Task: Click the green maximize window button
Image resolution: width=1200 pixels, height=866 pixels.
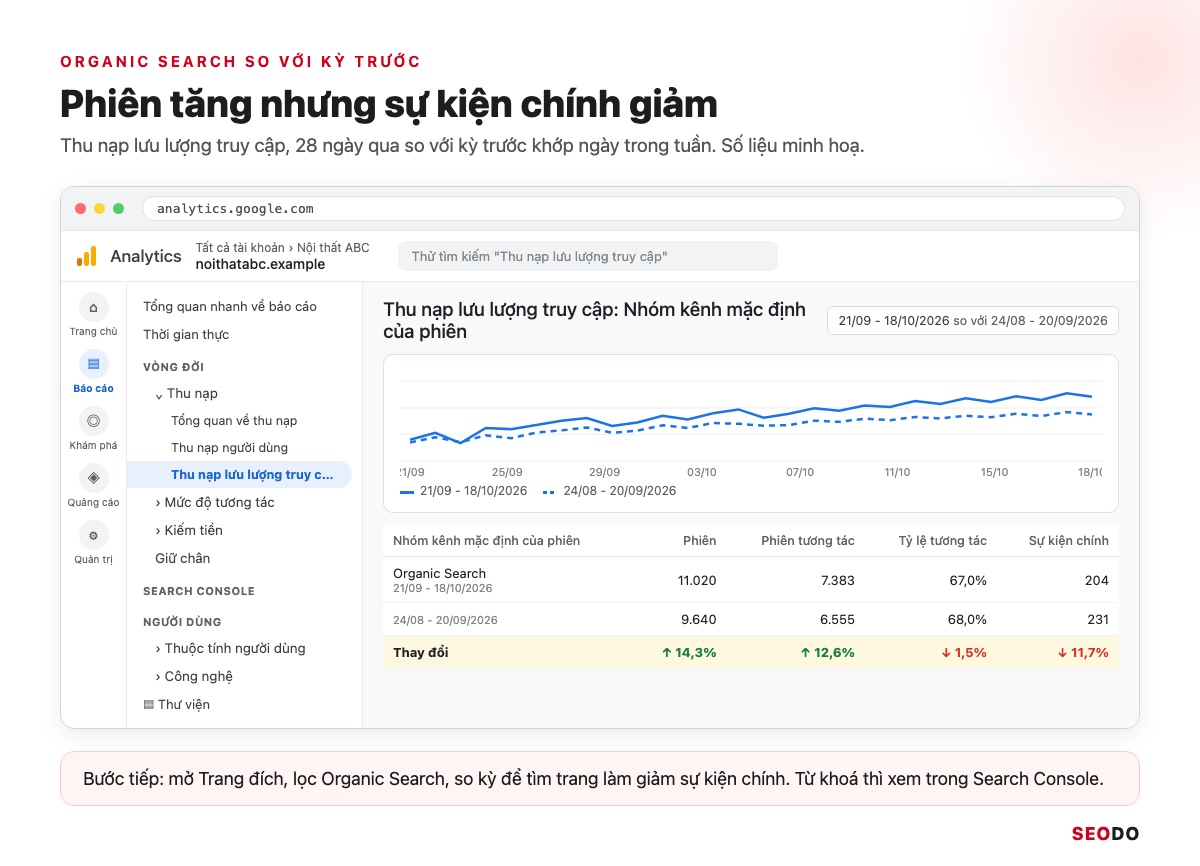Action: (x=118, y=208)
